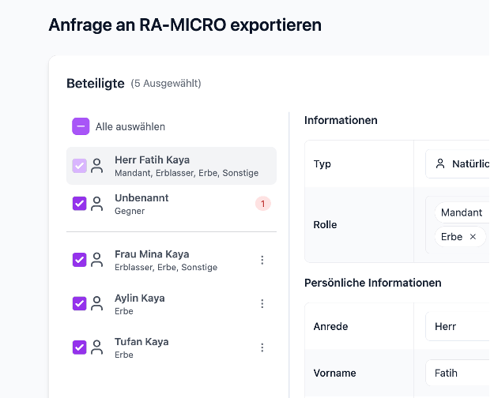Select the Herr Fatih Kaya name text

(152, 160)
